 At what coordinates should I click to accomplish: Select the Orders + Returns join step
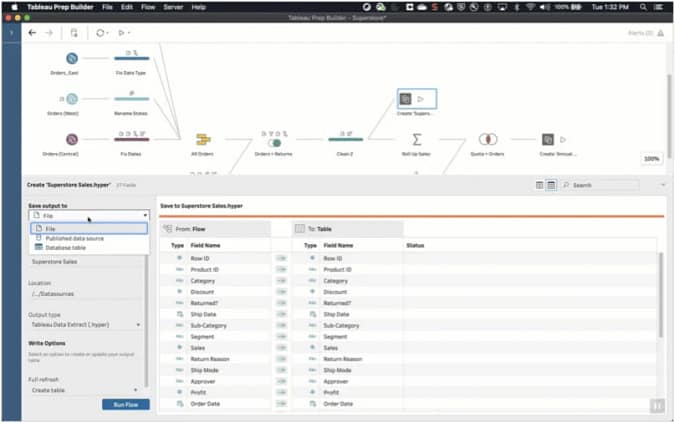pyautogui.click(x=274, y=142)
